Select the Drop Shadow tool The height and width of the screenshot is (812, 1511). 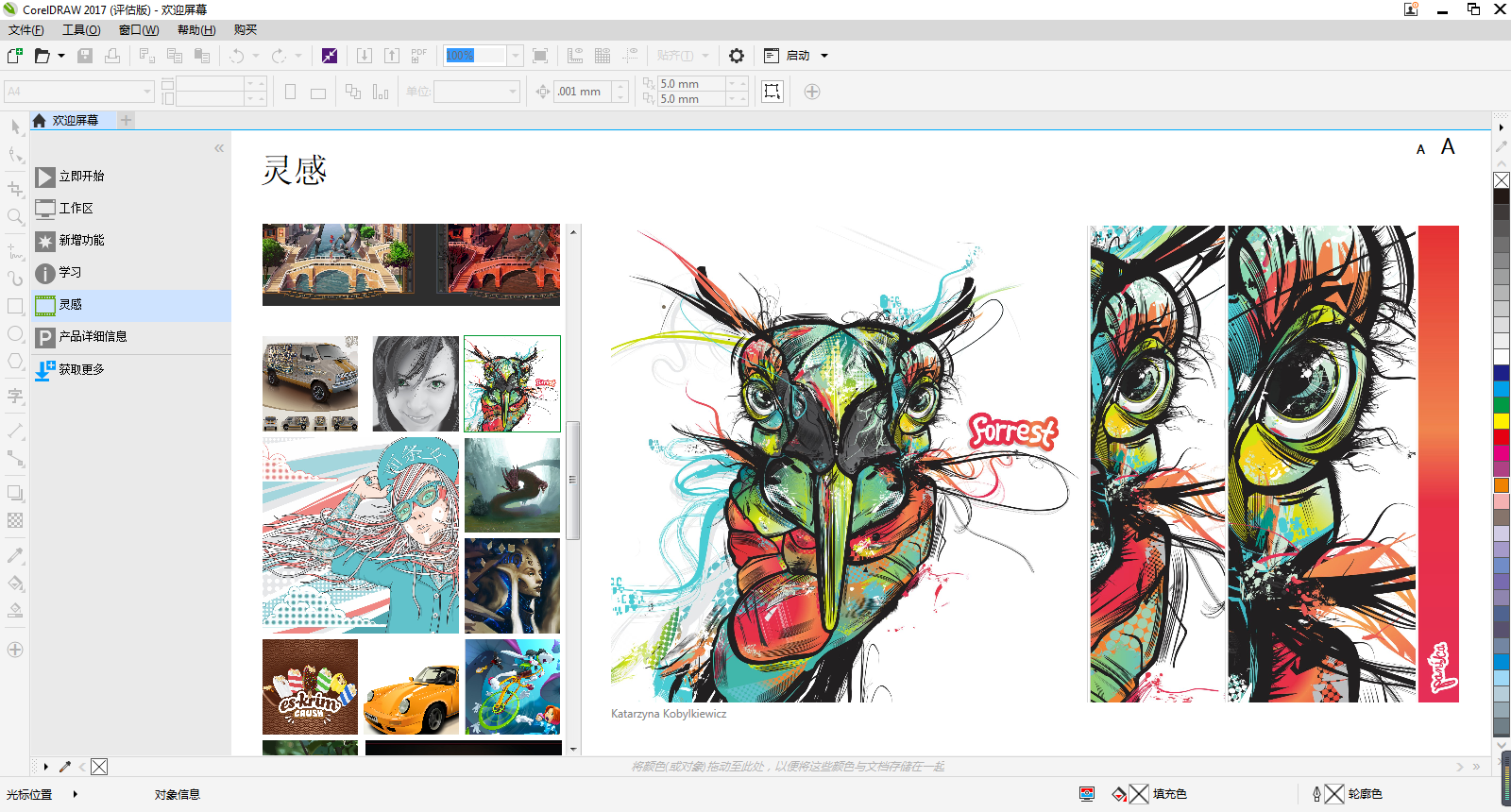[15, 493]
